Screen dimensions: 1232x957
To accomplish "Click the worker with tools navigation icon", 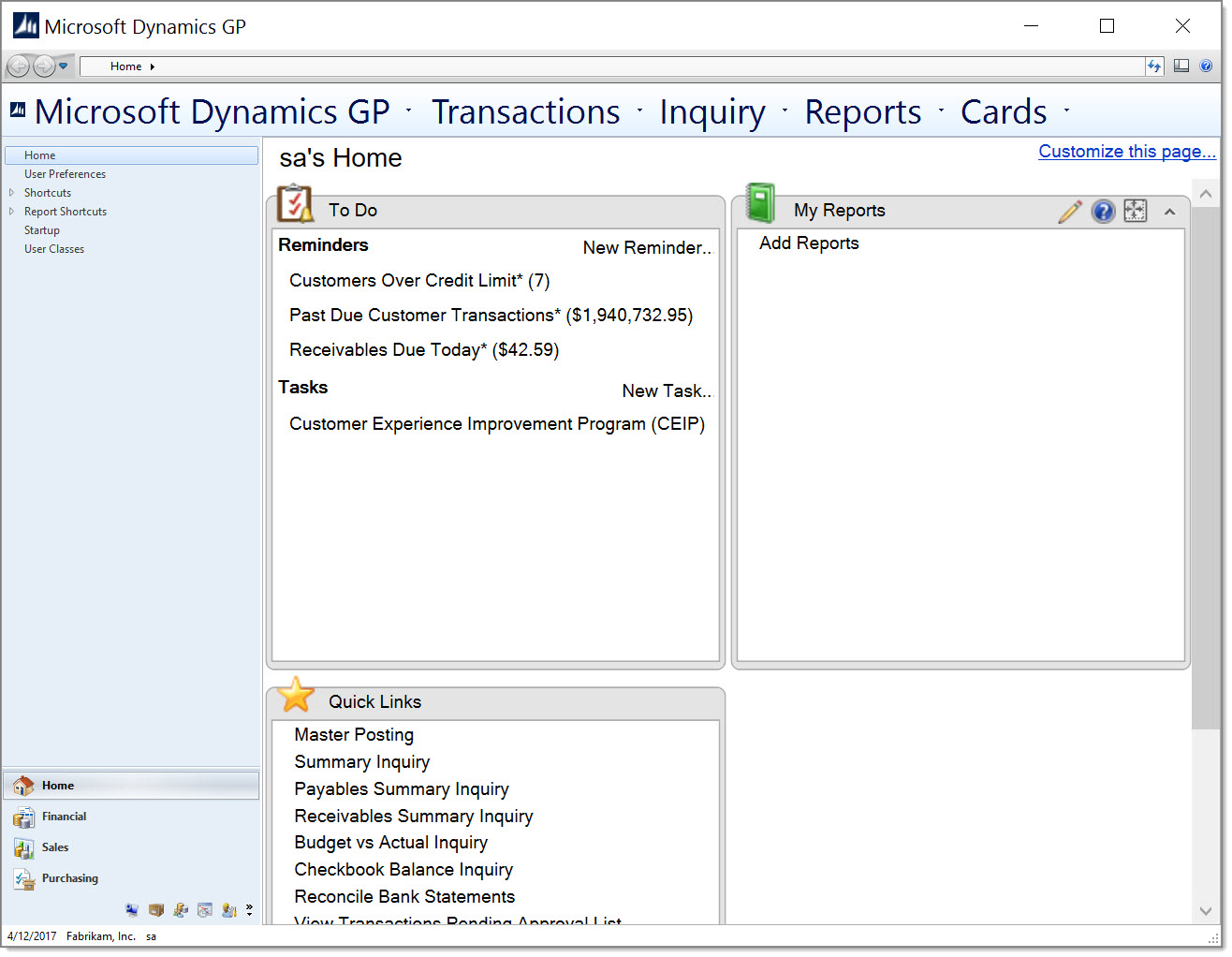I will 229,910.
